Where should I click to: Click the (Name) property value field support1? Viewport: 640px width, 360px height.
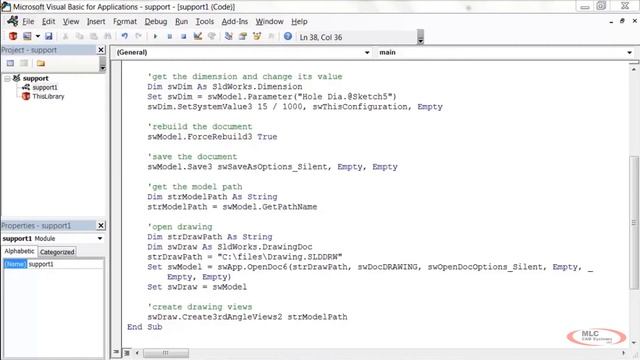65,264
